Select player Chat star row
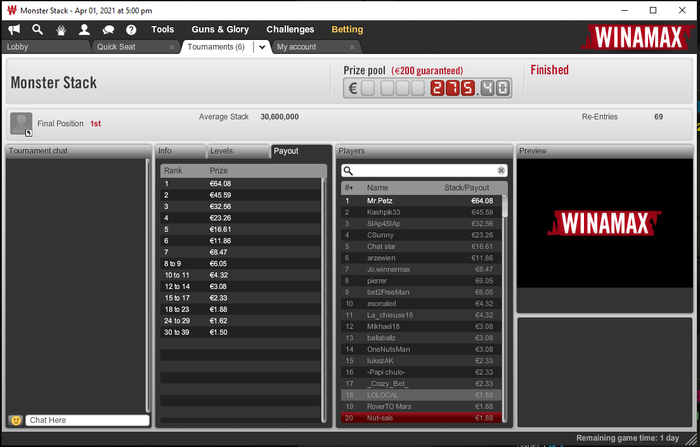The width and height of the screenshot is (700, 447). point(421,246)
